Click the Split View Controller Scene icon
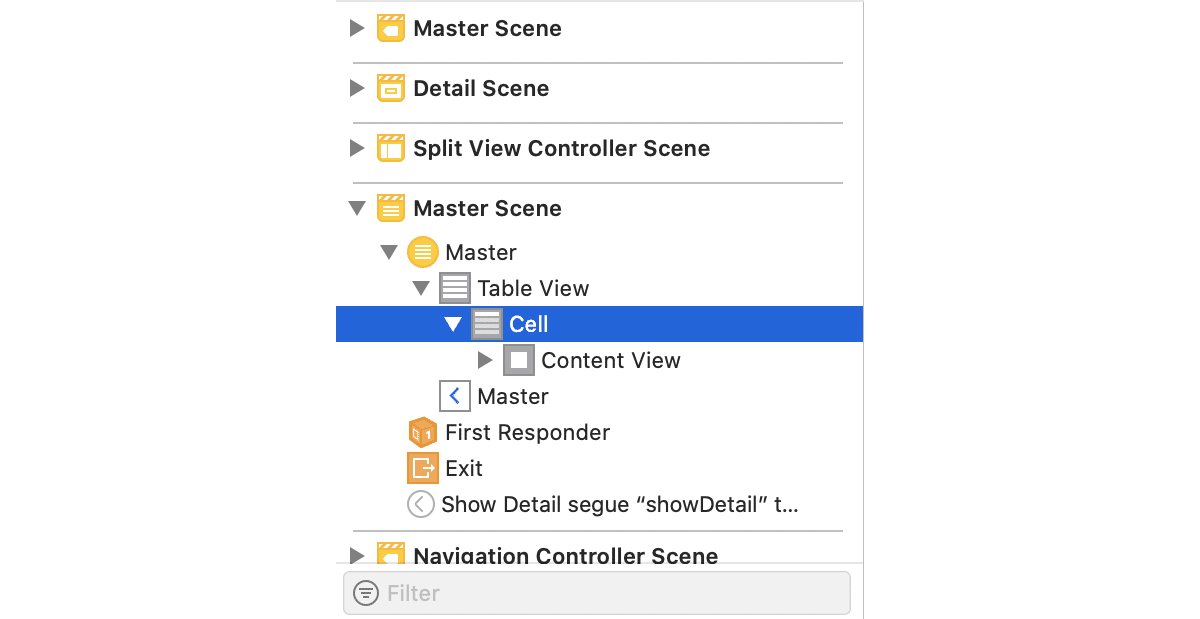 (390, 148)
